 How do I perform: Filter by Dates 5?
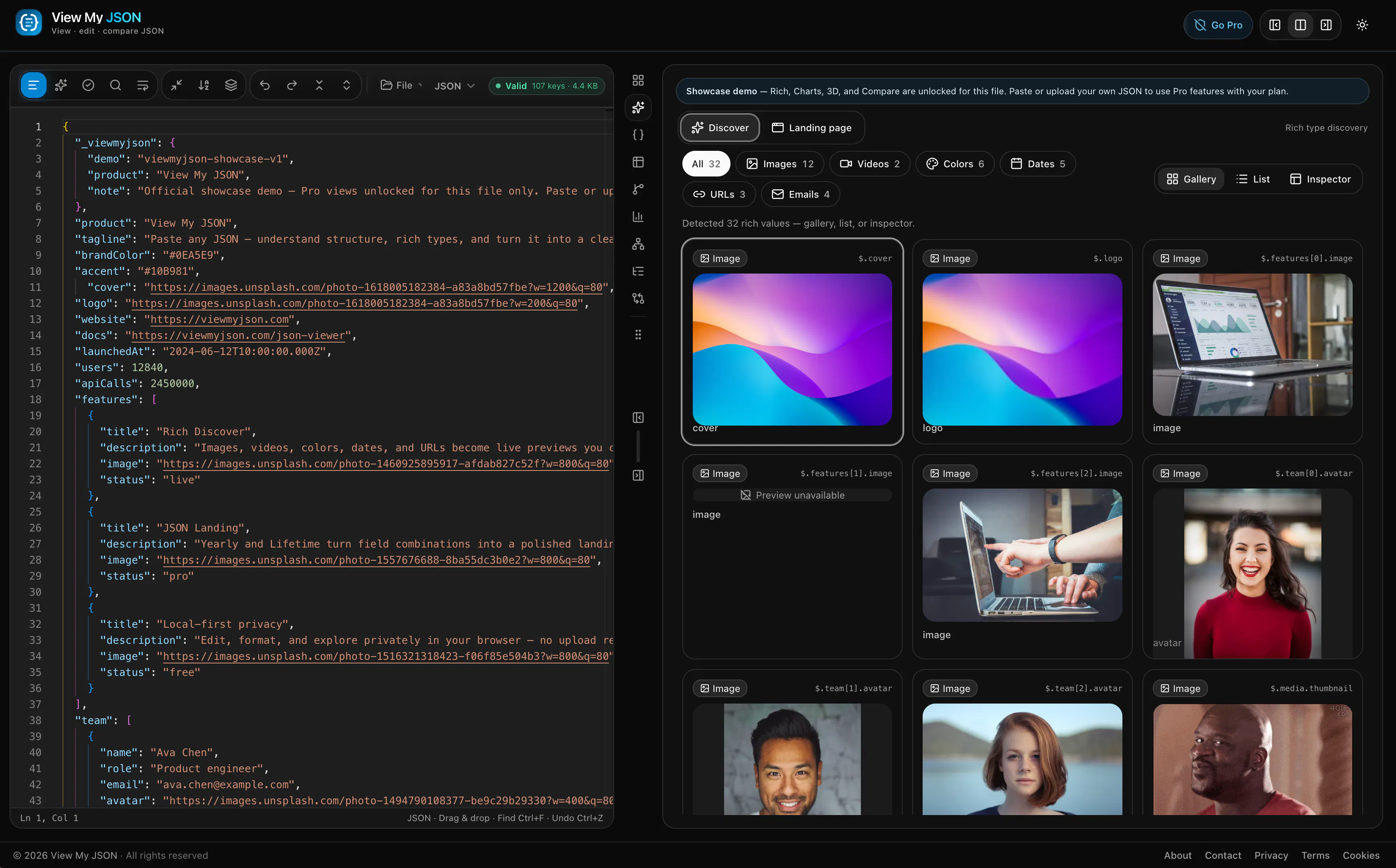pyautogui.click(x=1038, y=164)
